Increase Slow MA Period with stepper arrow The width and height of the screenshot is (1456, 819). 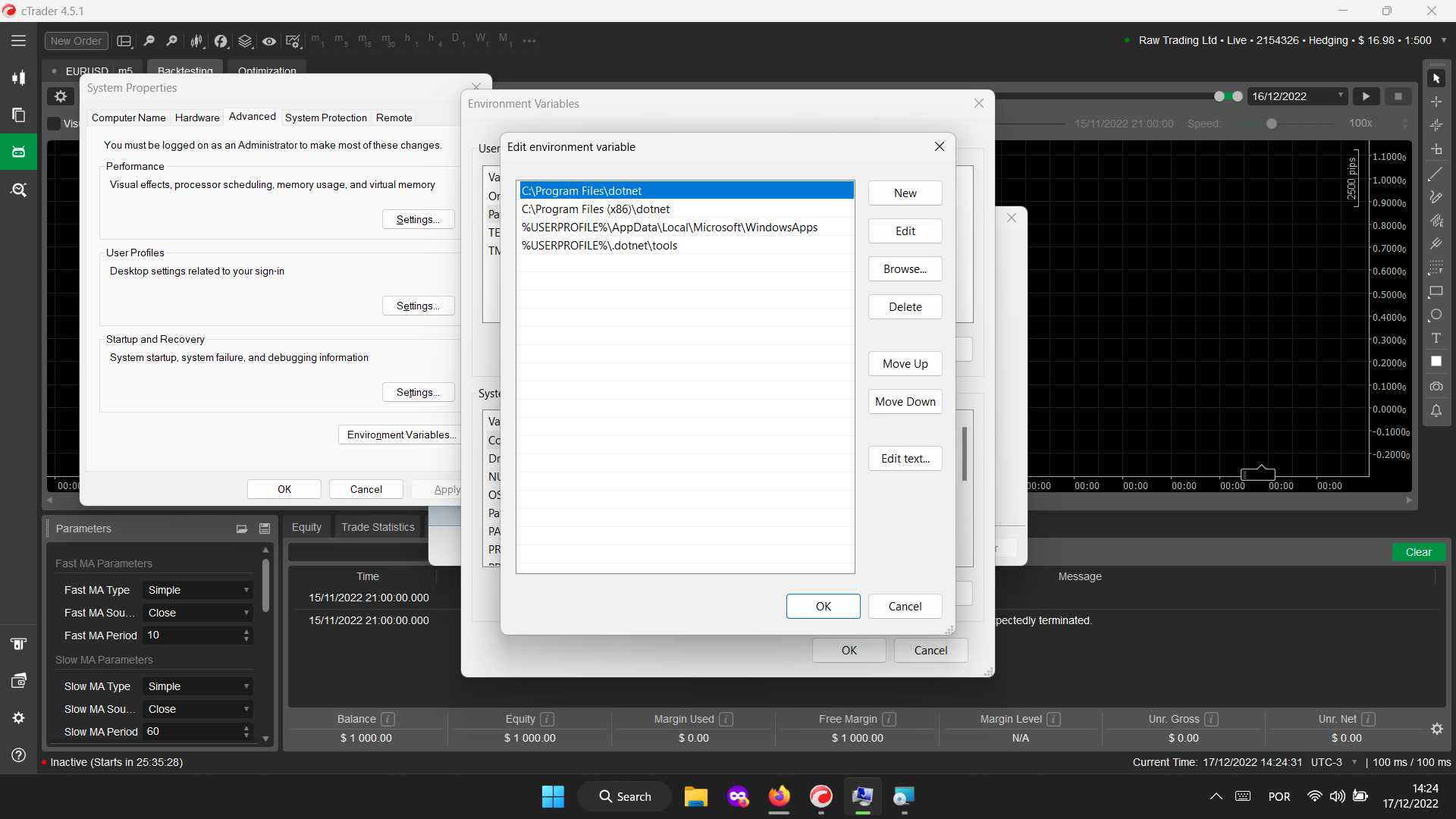[246, 728]
